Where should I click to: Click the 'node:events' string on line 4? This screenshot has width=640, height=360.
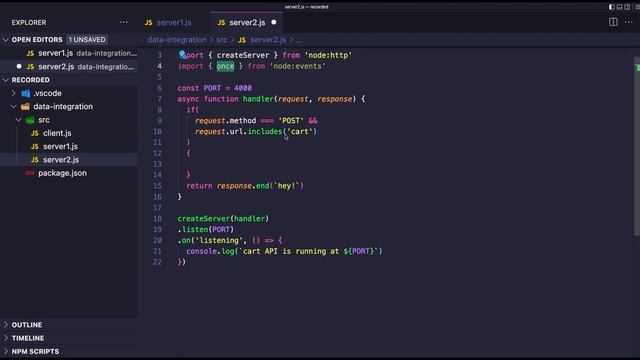298,66
